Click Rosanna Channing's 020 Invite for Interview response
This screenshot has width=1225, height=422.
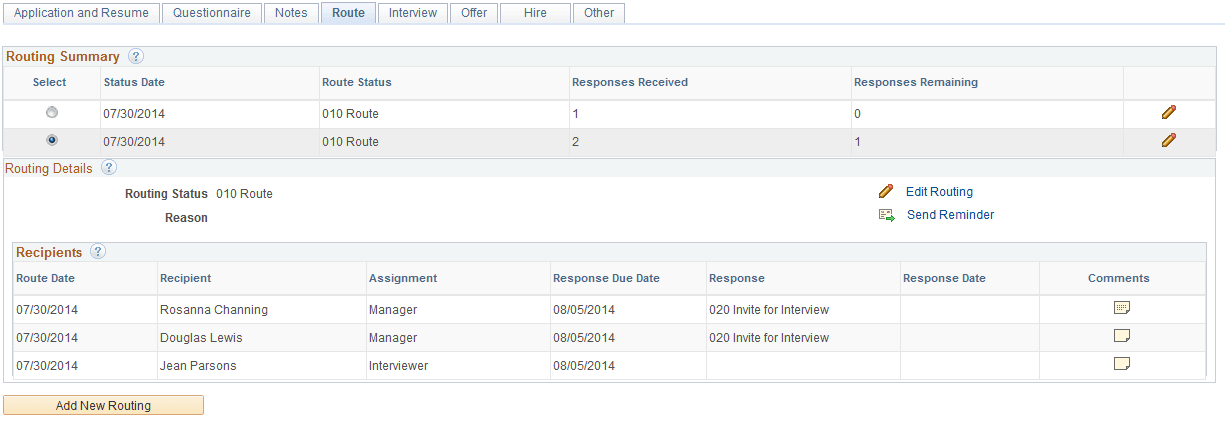(769, 310)
